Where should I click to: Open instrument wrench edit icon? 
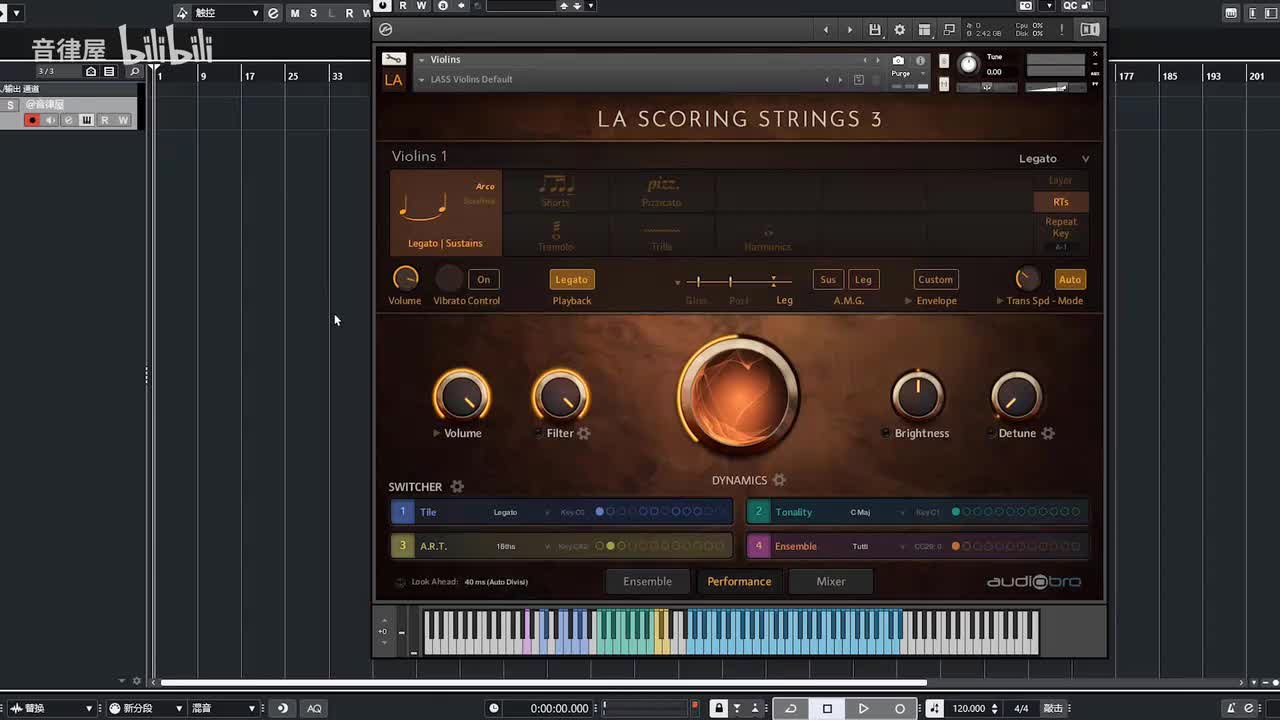(x=394, y=59)
